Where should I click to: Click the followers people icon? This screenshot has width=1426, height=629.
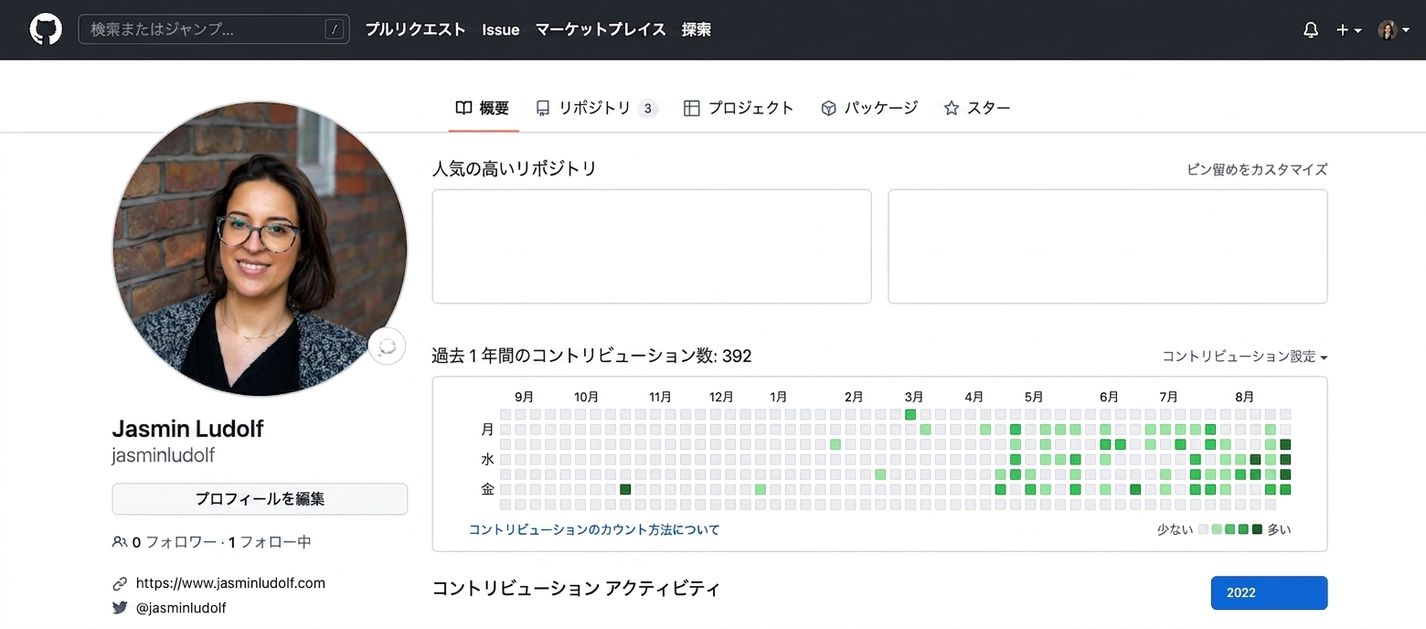click(120, 543)
